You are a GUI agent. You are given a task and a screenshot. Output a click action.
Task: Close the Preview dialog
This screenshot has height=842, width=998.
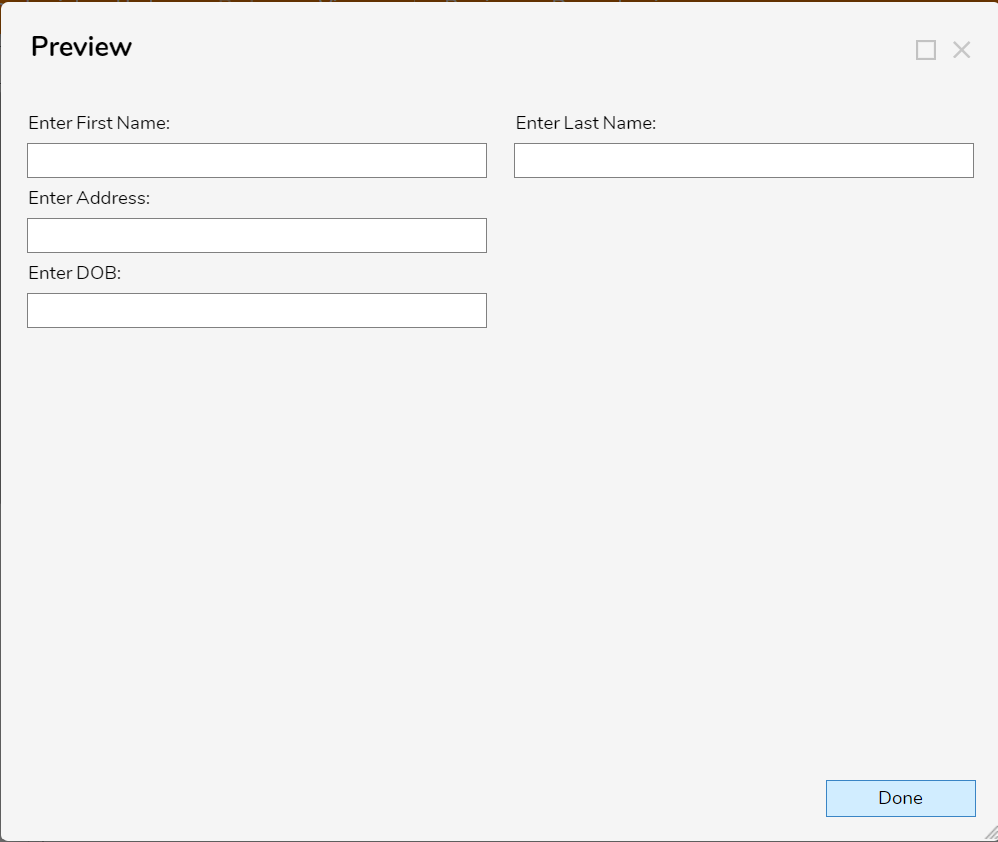tap(962, 50)
